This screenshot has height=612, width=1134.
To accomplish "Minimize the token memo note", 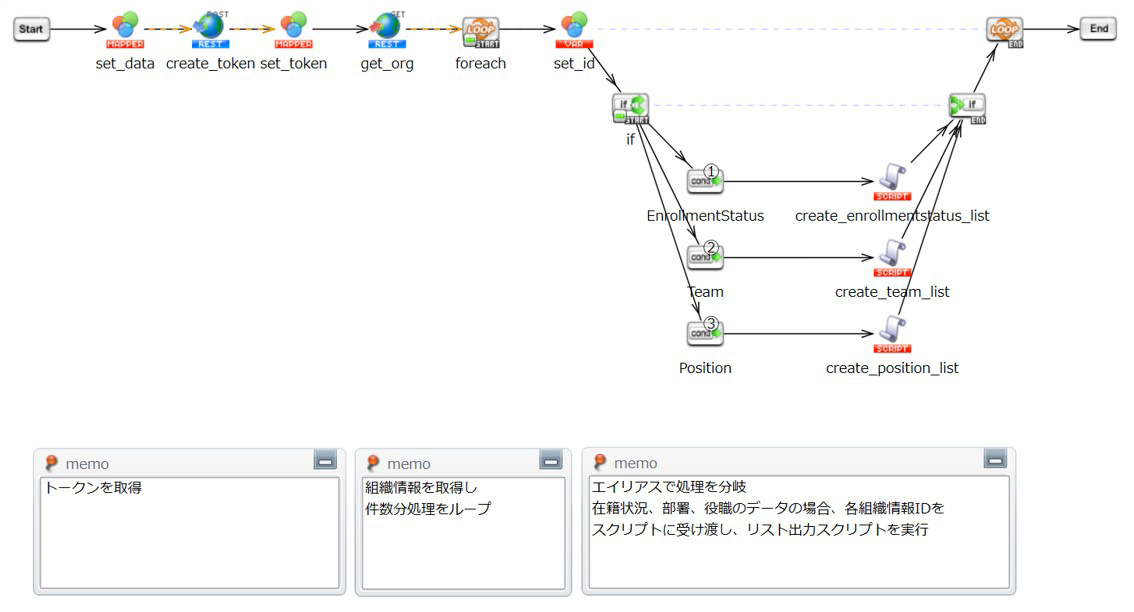I will pos(325,460).
